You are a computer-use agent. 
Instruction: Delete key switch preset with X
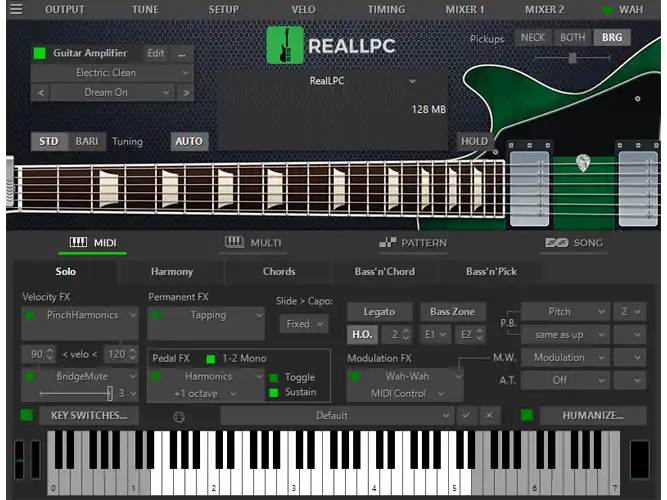(x=489, y=415)
